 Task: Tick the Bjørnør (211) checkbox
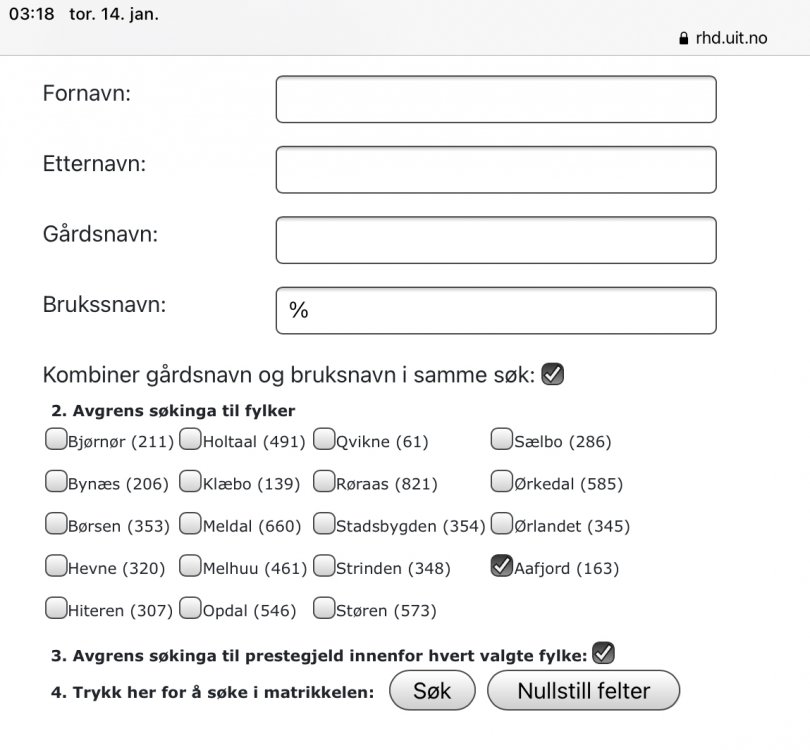[x=55, y=439]
